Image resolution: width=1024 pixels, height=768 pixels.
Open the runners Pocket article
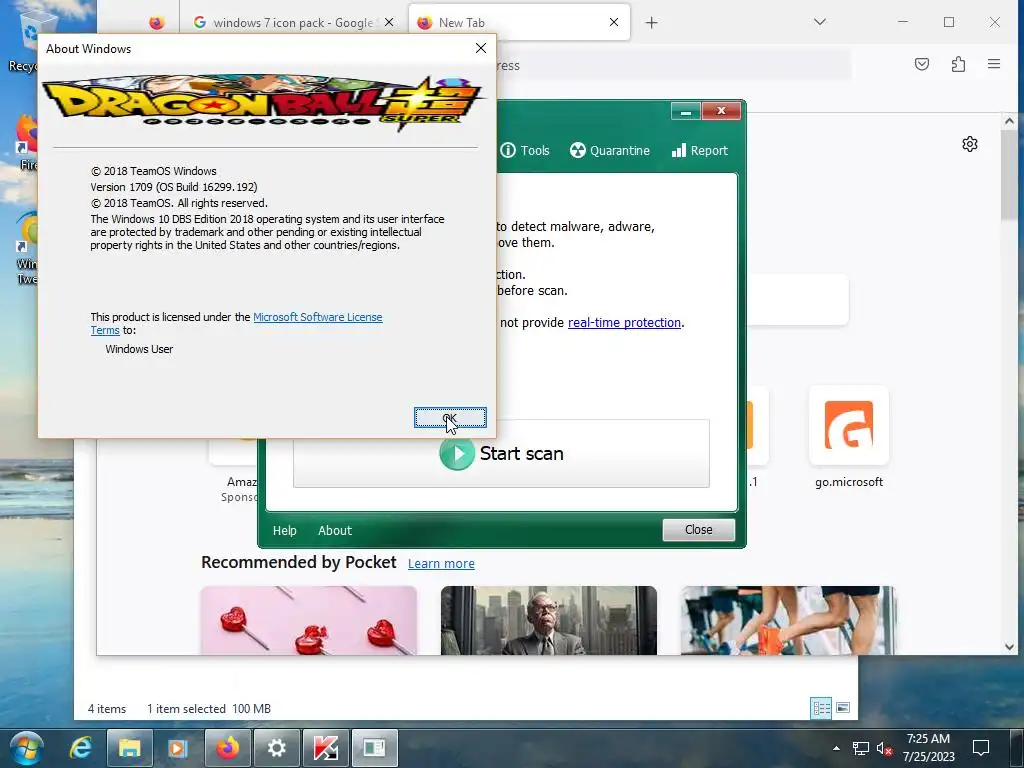click(788, 620)
